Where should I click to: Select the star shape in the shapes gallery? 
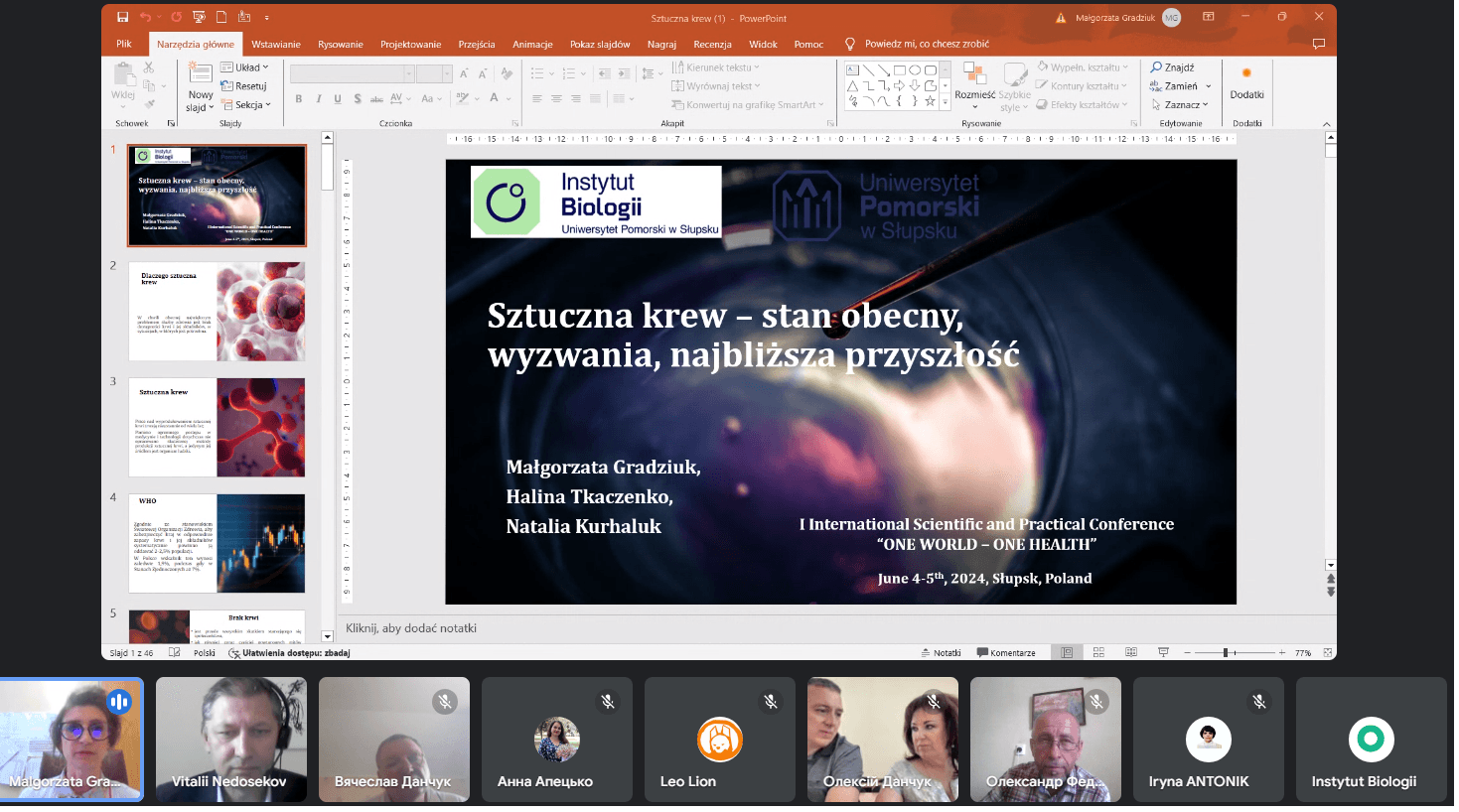coord(930,101)
